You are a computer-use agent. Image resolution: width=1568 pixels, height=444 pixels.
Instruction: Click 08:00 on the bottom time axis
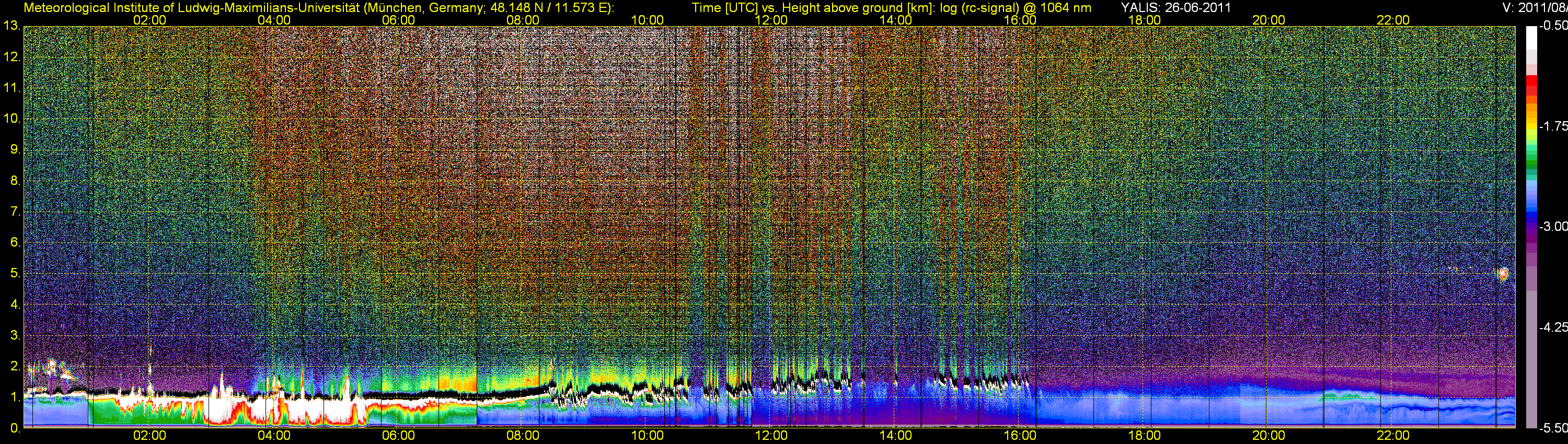(x=523, y=436)
